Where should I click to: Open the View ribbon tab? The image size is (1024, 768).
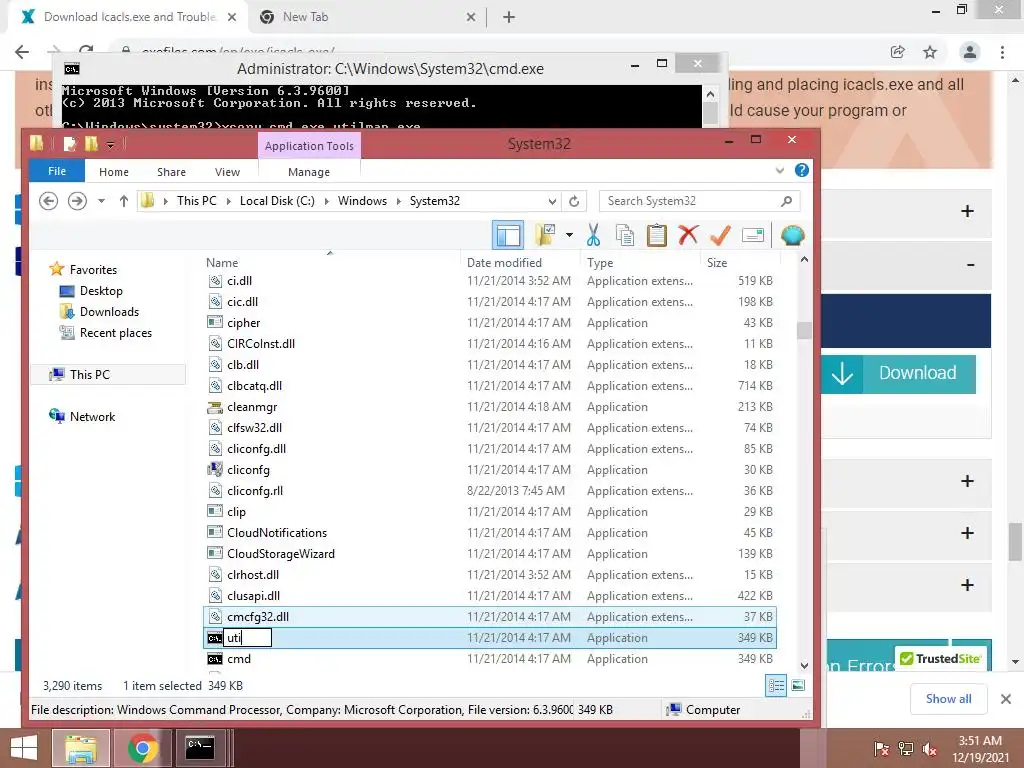pyautogui.click(x=227, y=172)
